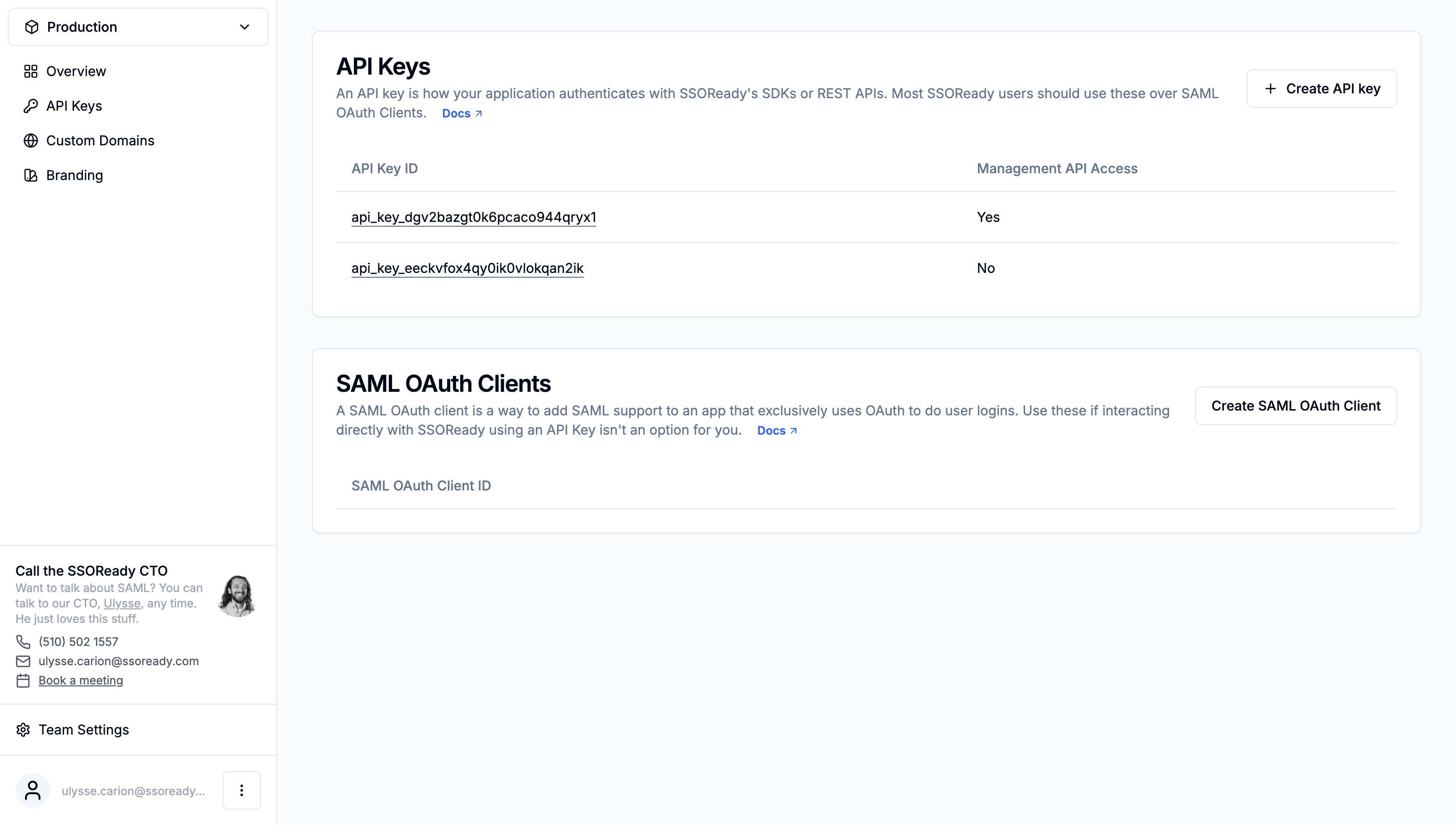
Task: Click the Overview grid icon
Action: [31, 71]
